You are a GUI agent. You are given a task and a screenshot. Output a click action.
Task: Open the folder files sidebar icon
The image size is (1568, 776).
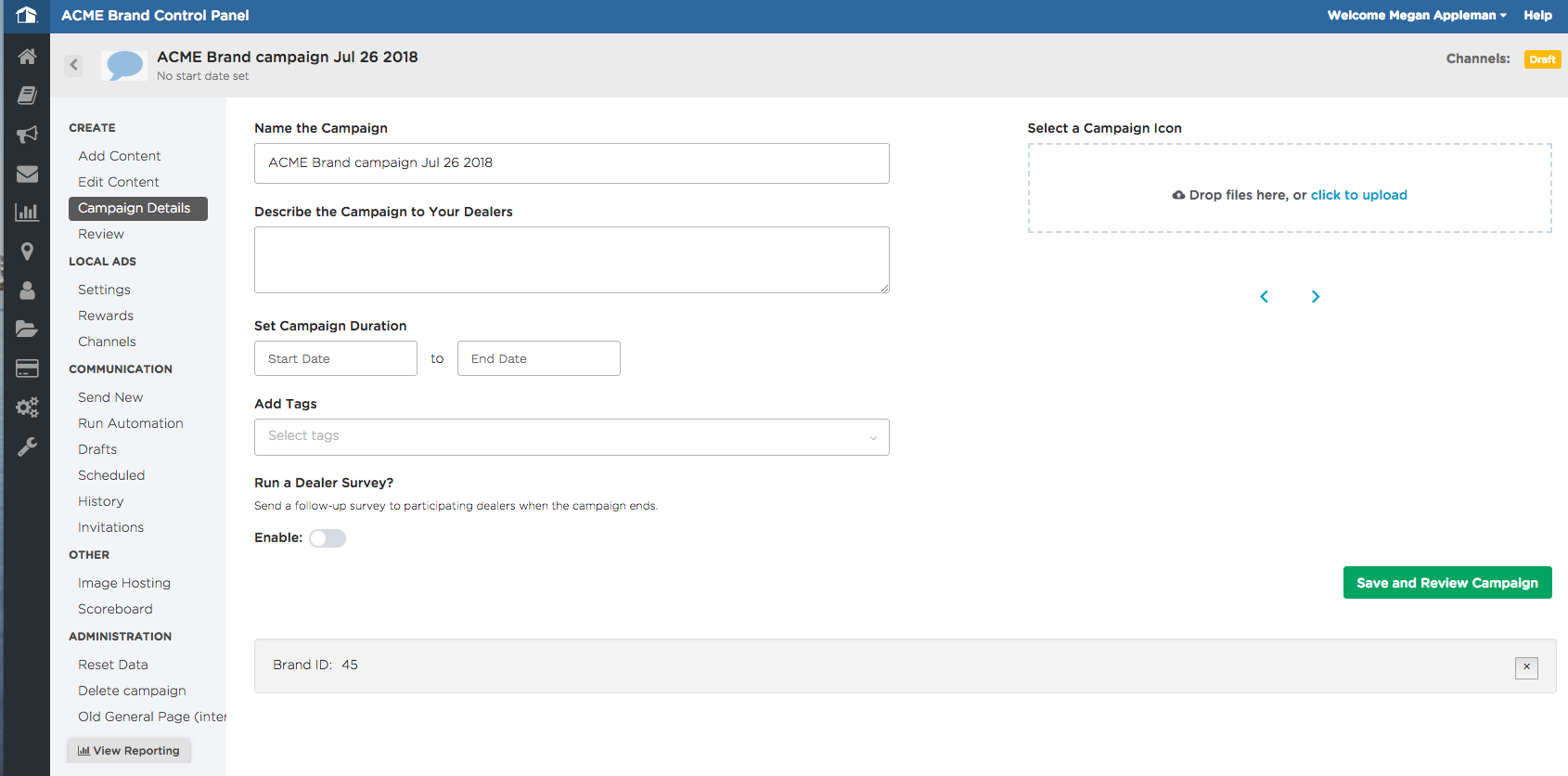[27, 329]
